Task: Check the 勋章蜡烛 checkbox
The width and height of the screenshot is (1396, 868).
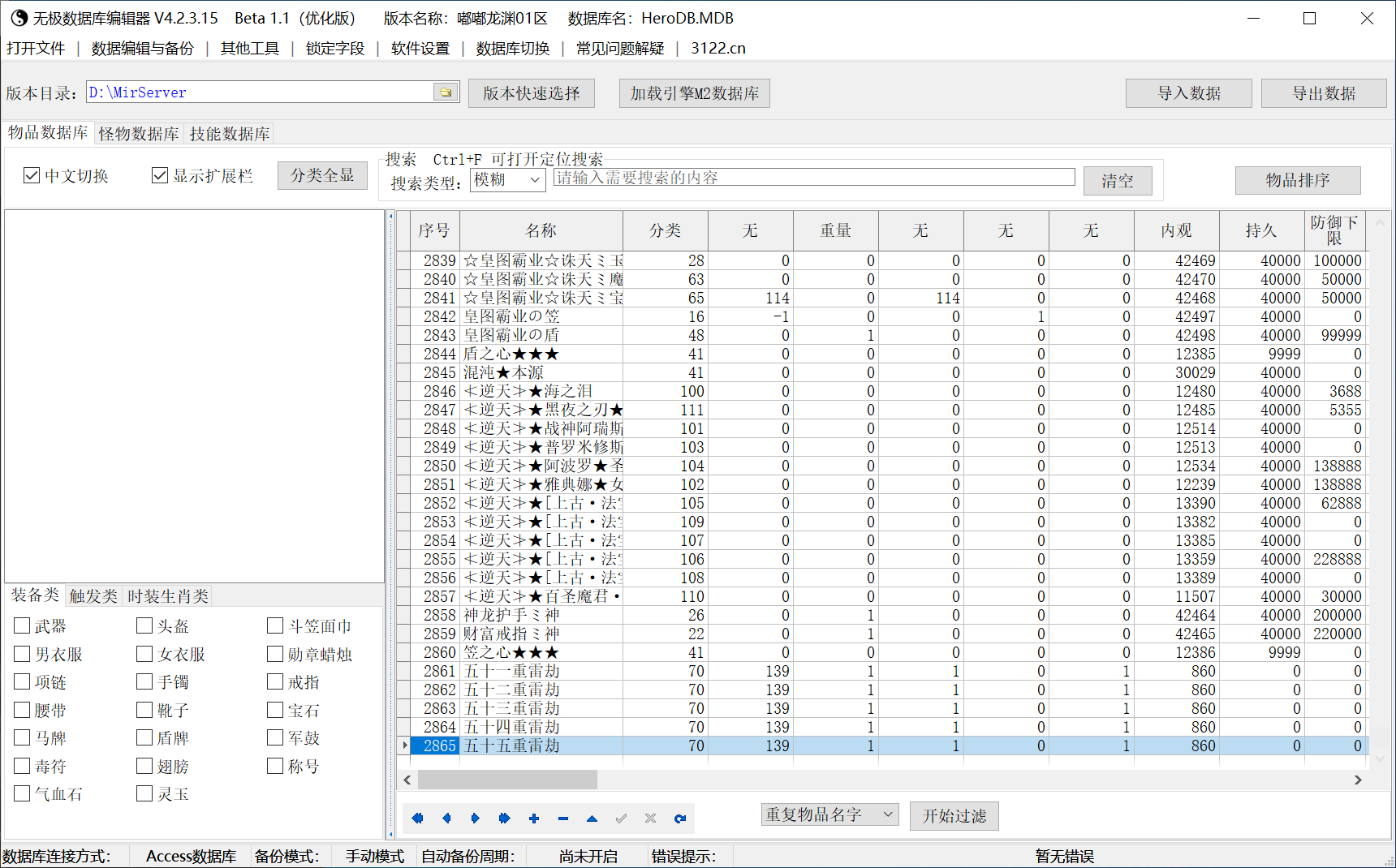Action: point(275,654)
